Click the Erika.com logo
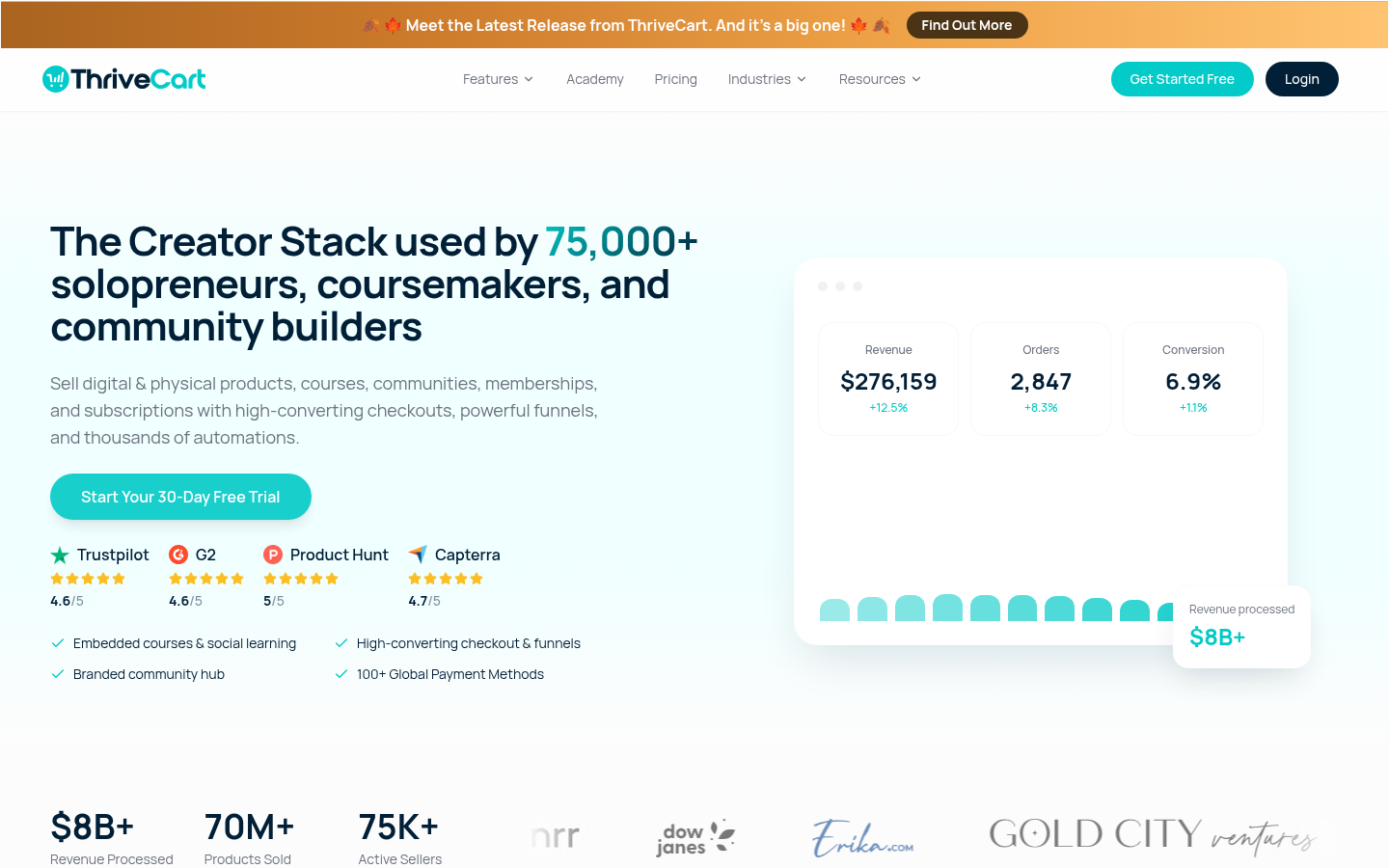Image resolution: width=1389 pixels, height=868 pixels. point(862,838)
